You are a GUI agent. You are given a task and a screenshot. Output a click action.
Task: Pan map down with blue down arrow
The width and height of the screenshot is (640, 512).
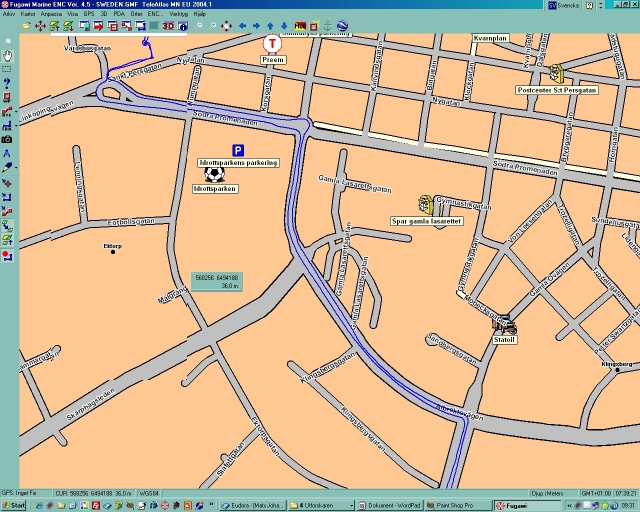click(x=284, y=26)
